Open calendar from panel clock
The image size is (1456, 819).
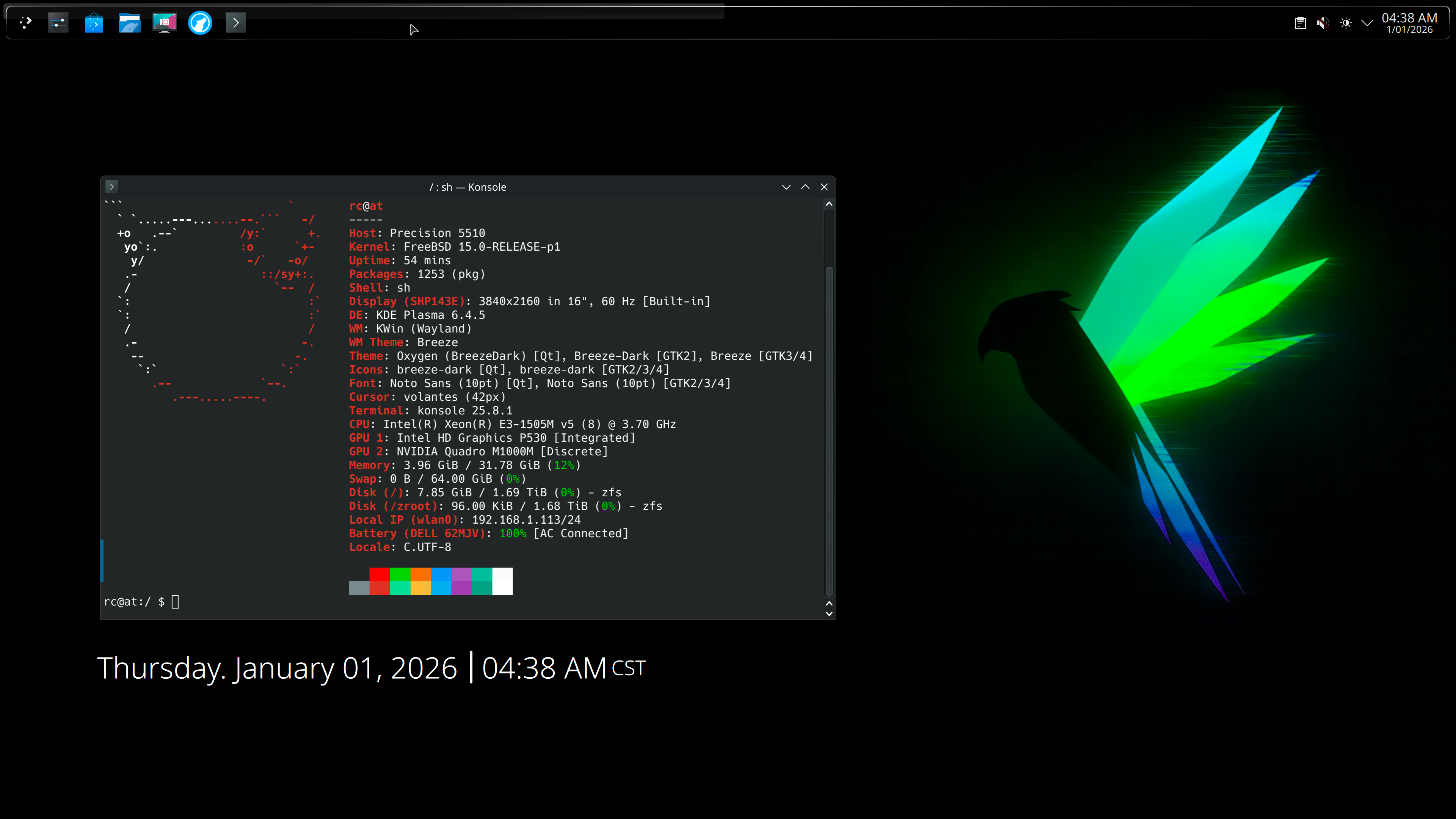pyautogui.click(x=1409, y=23)
